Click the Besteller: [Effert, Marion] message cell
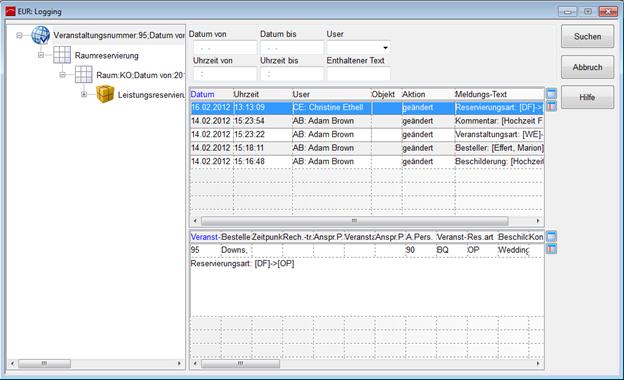 coord(499,148)
